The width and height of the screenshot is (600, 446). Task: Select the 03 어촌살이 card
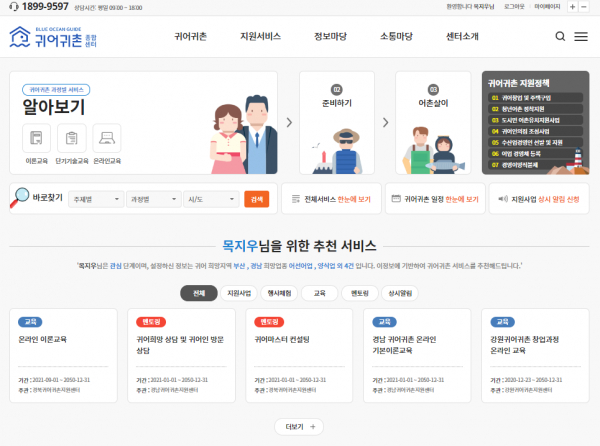click(433, 123)
